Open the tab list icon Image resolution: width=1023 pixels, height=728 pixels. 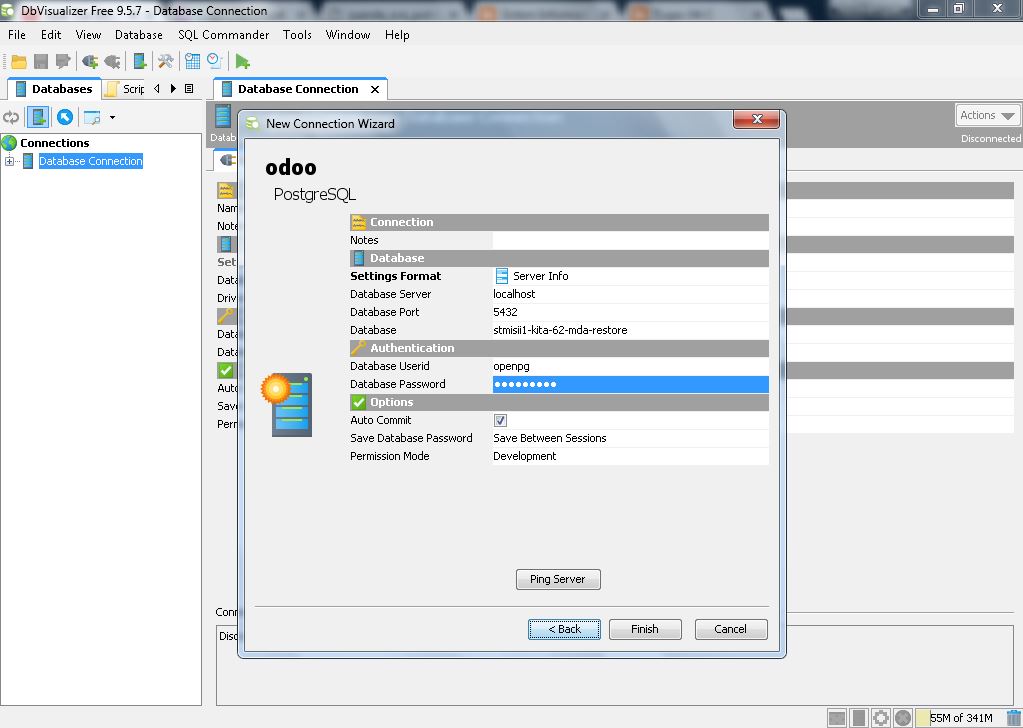coord(189,89)
